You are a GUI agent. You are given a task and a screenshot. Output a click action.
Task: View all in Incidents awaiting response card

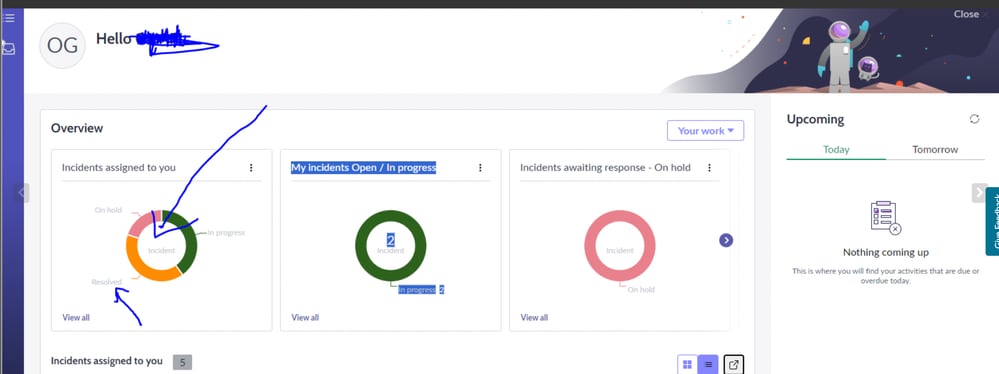[x=534, y=317]
